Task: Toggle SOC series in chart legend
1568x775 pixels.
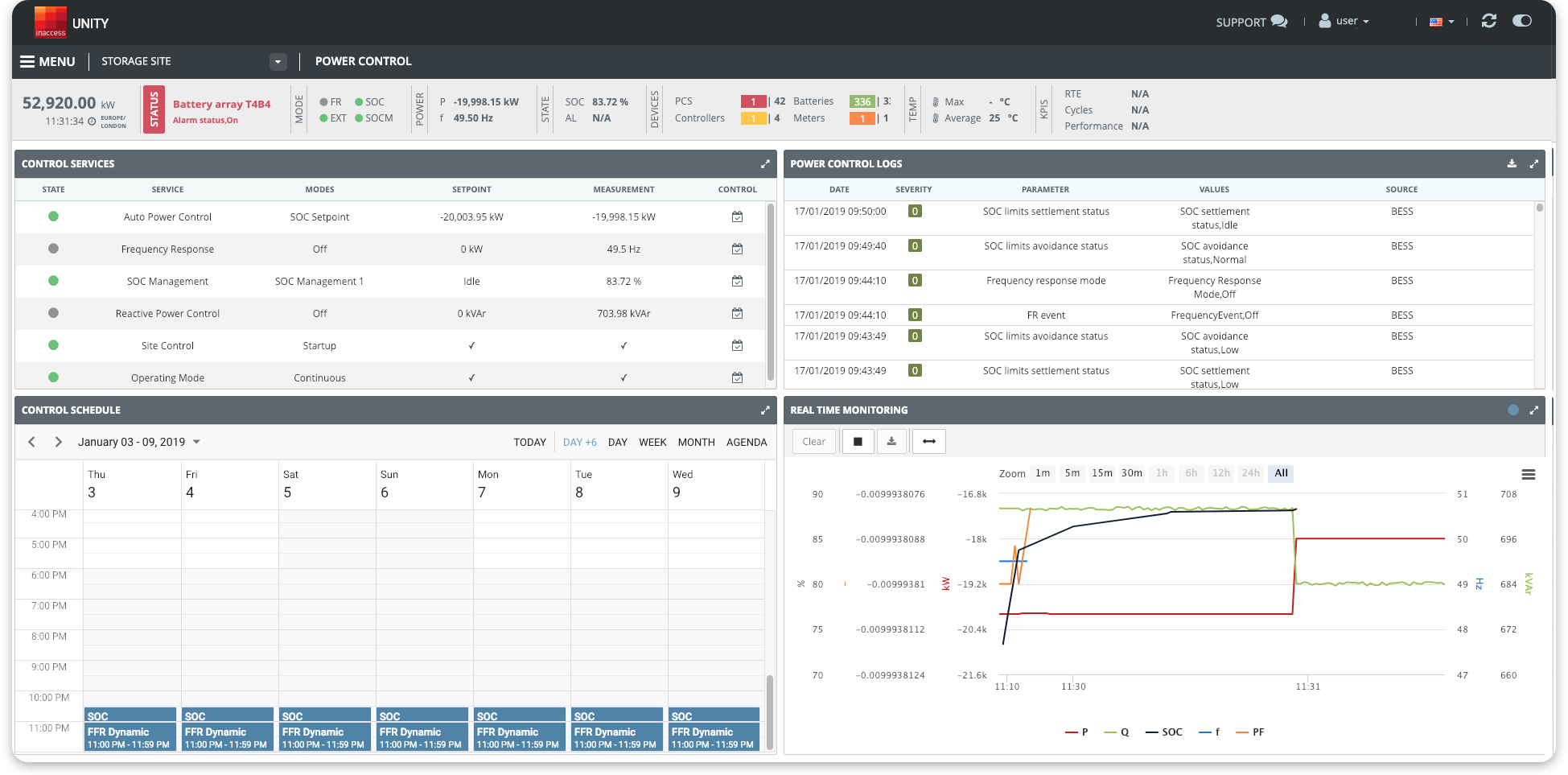Action: (x=1164, y=732)
